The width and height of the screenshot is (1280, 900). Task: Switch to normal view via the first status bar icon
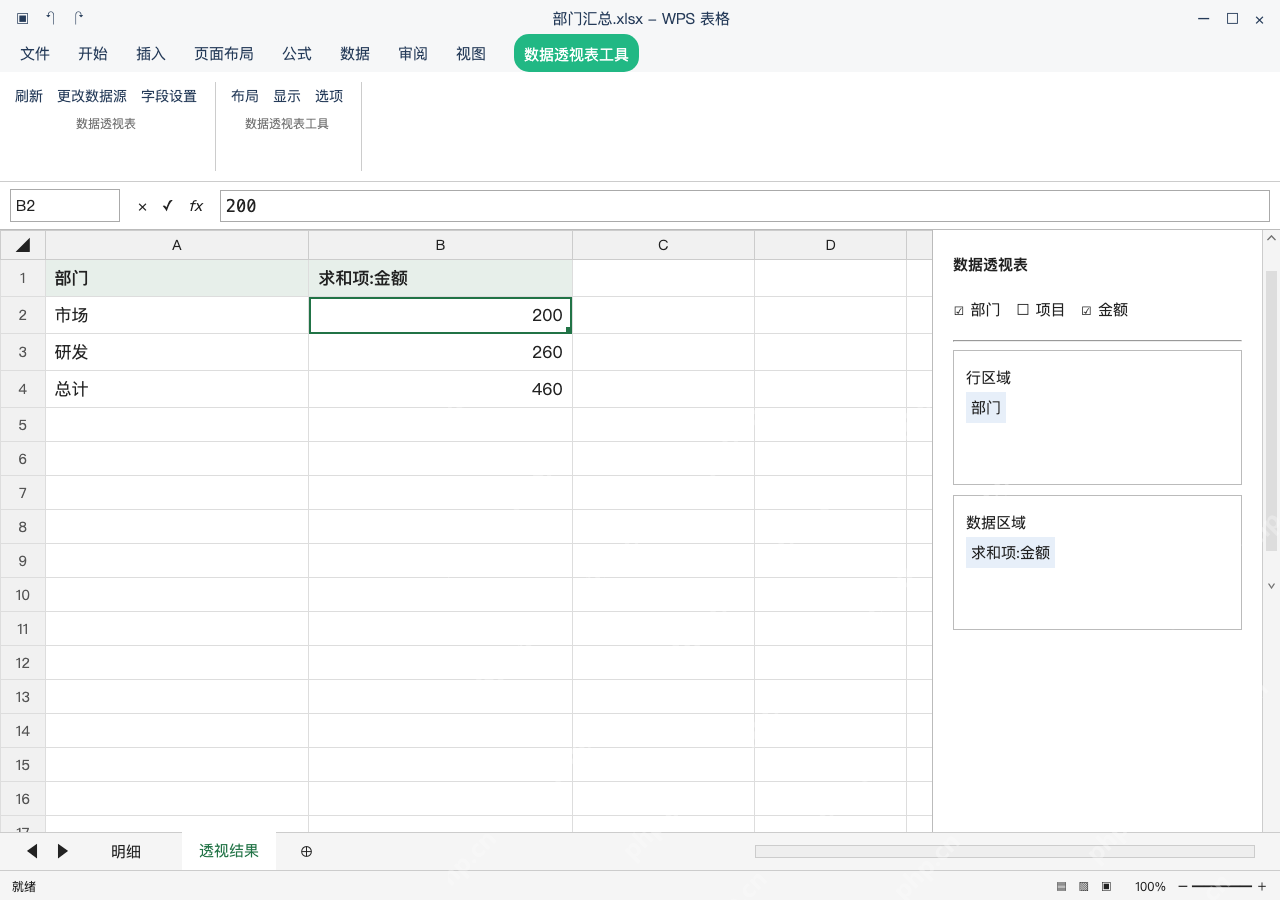[x=1061, y=886]
